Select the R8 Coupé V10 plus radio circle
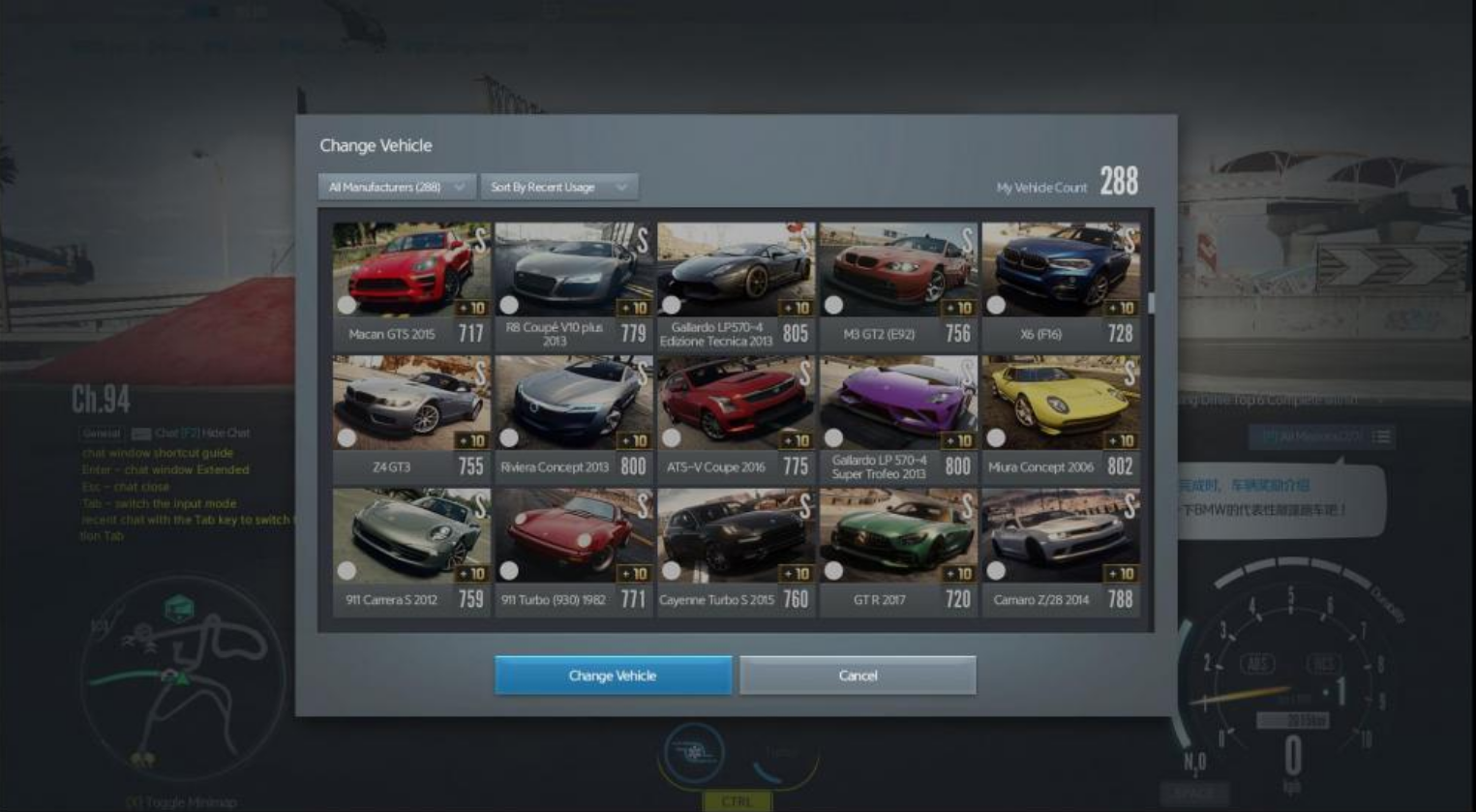 coord(509,305)
